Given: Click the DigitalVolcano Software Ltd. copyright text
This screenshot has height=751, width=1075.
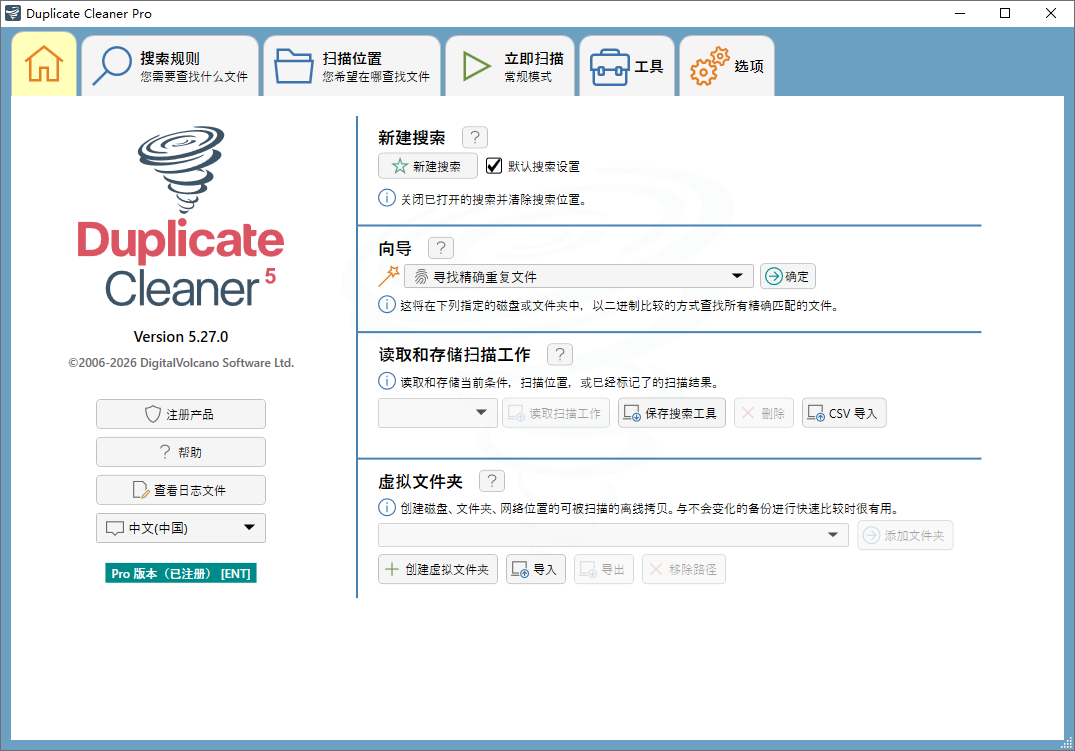Looking at the screenshot, I should (x=181, y=363).
